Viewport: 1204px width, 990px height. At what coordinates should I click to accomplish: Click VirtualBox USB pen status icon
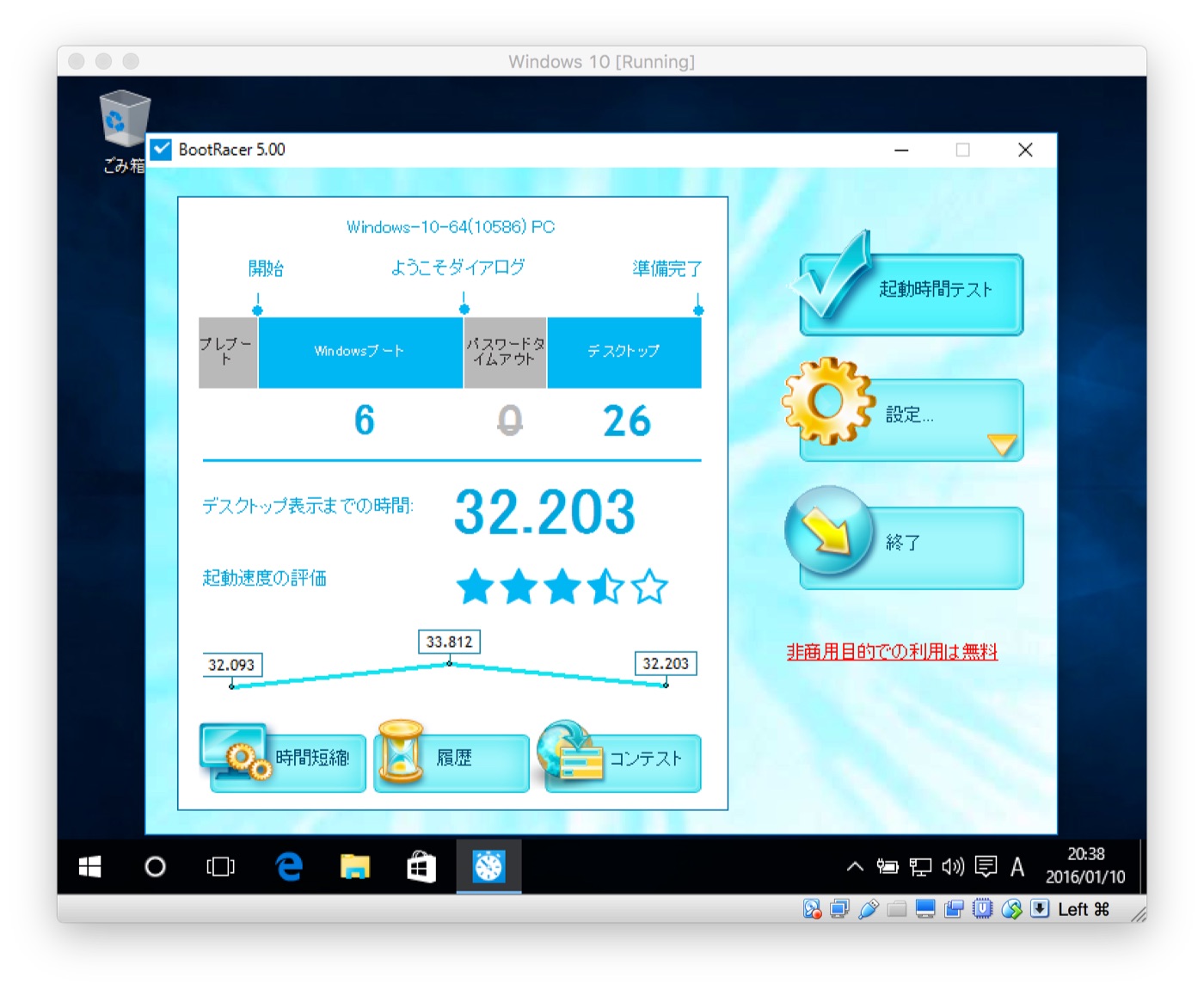869,909
